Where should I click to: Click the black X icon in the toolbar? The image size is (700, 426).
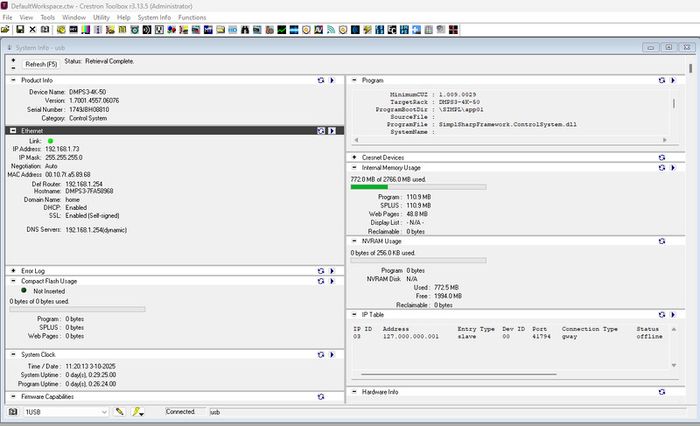(x=32, y=29)
